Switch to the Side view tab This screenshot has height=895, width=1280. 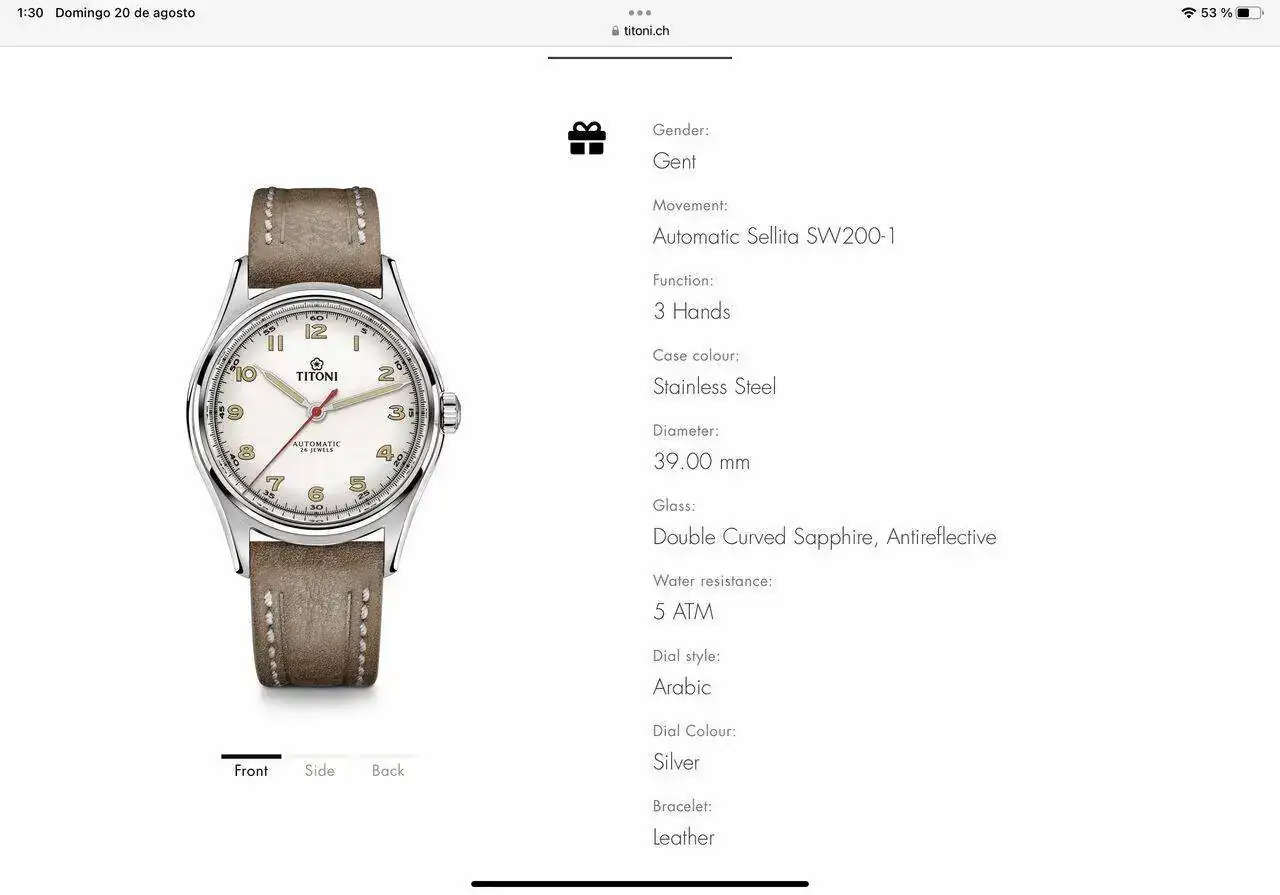(x=320, y=770)
